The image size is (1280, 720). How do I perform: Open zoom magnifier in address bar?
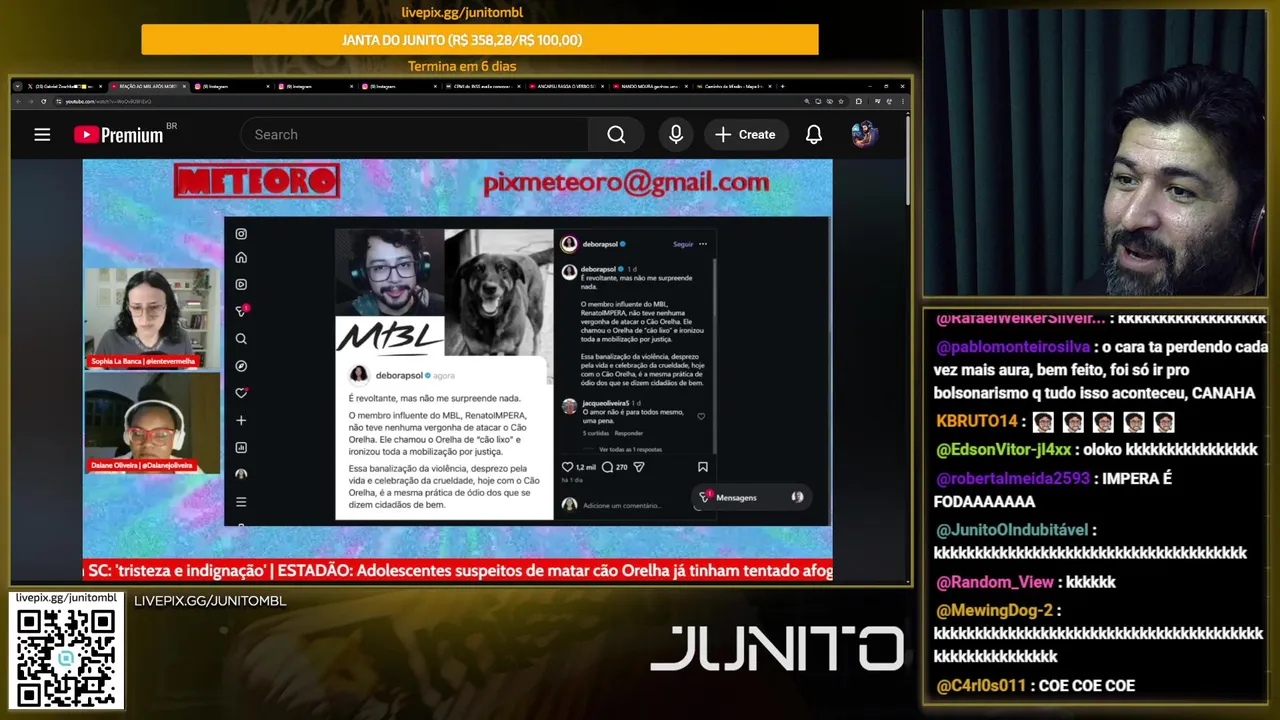pos(807,101)
